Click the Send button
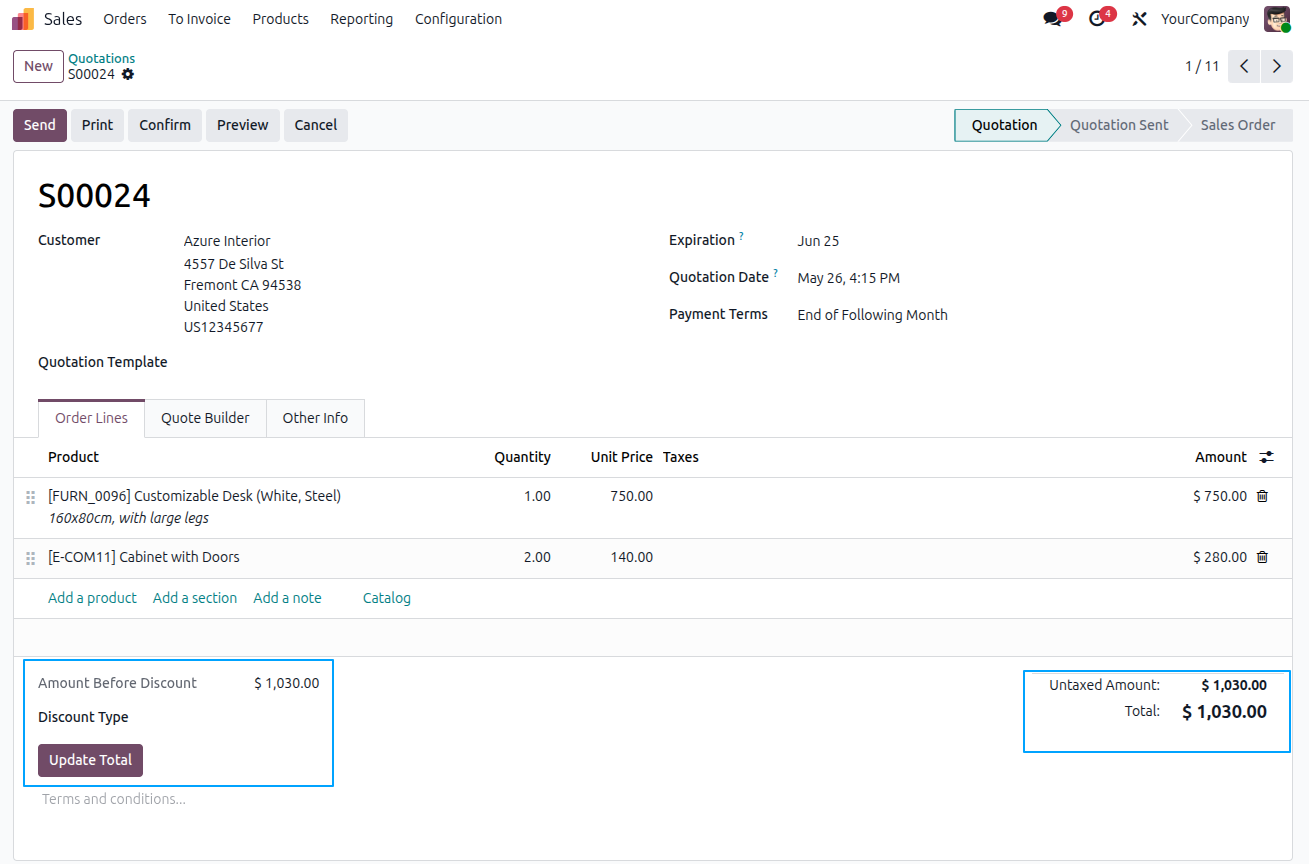 [x=40, y=125]
